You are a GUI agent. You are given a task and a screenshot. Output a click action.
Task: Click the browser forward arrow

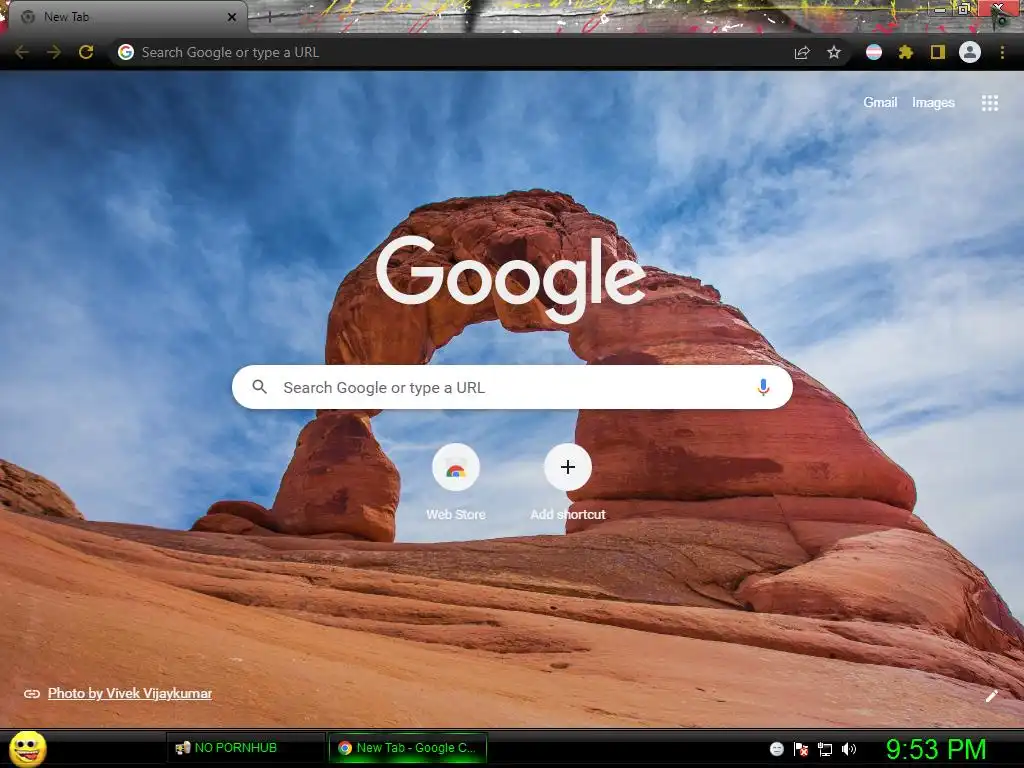(54, 52)
